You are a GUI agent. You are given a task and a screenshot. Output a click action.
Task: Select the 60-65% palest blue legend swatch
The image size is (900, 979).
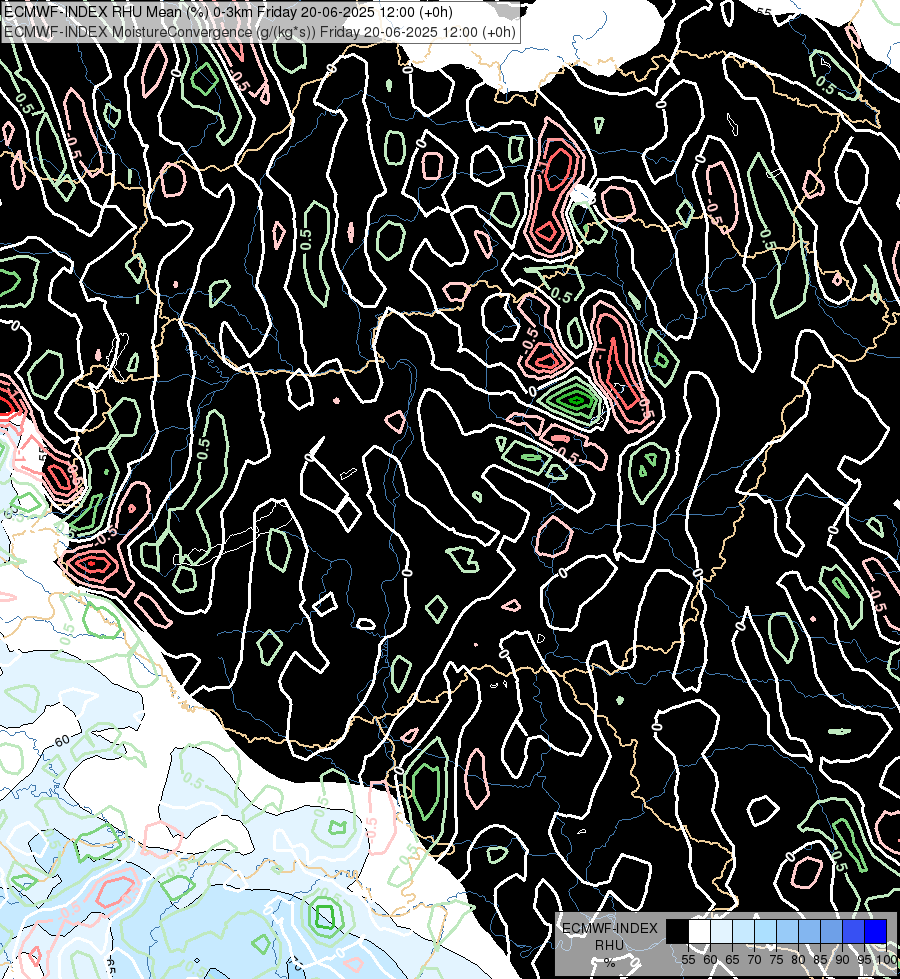point(721,931)
